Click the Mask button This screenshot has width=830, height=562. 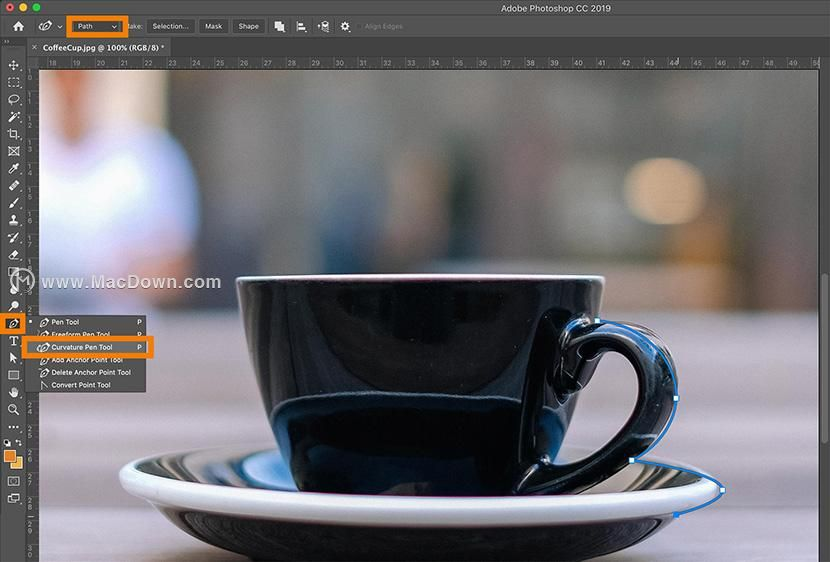pyautogui.click(x=213, y=26)
